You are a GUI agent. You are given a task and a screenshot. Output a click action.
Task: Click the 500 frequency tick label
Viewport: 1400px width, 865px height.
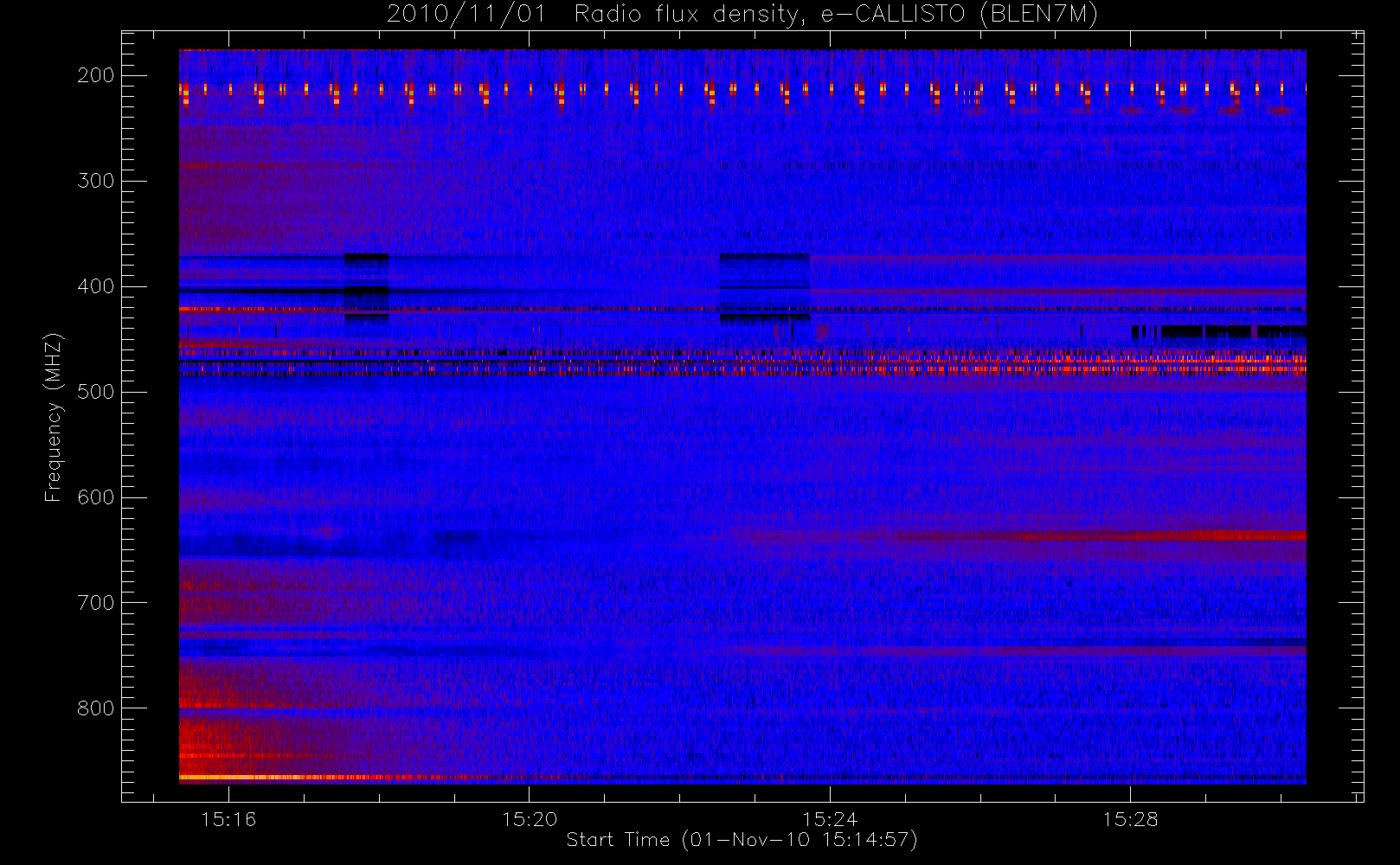96,392
